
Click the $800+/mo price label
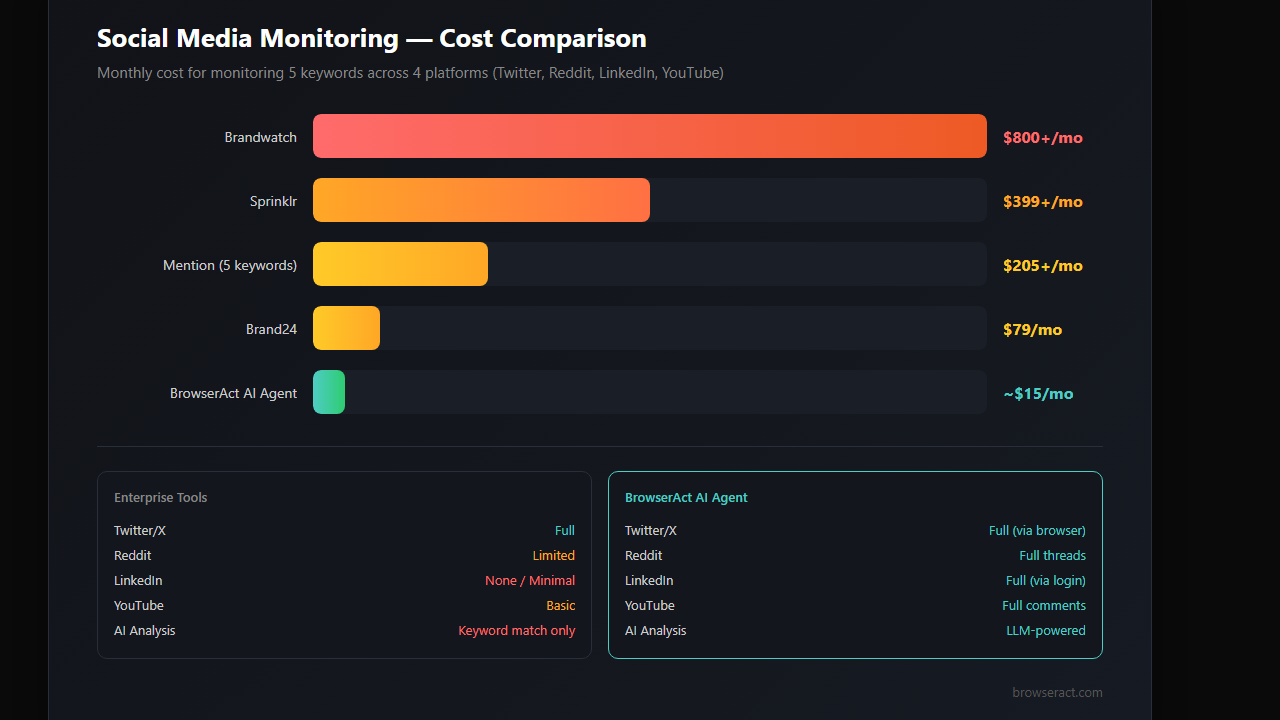[1042, 137]
